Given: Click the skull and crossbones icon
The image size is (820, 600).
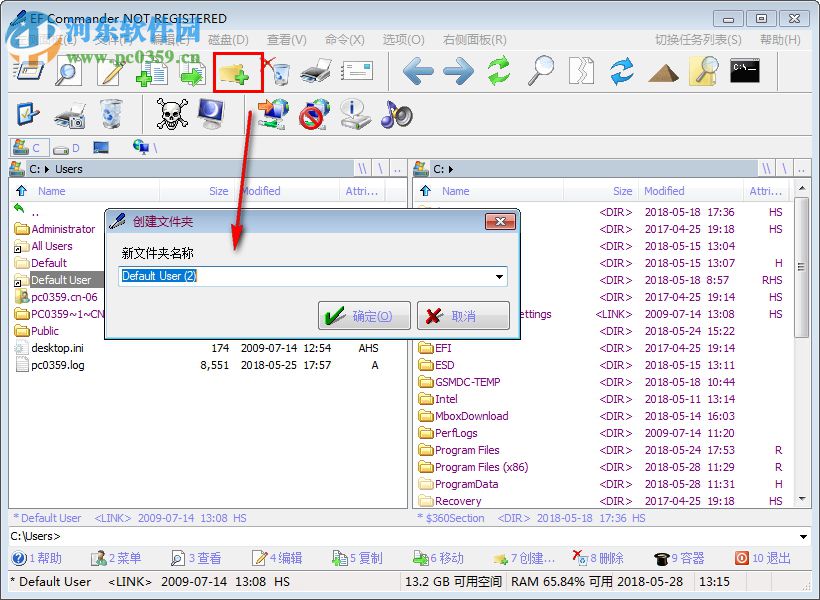Looking at the screenshot, I should (172, 114).
